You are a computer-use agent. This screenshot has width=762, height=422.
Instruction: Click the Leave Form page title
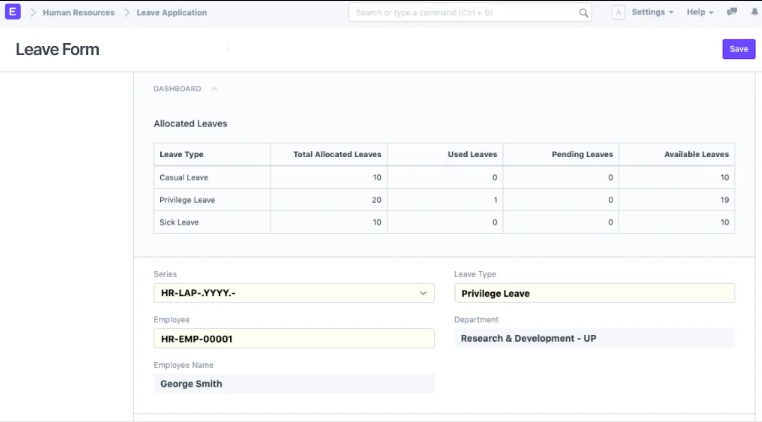coord(57,49)
